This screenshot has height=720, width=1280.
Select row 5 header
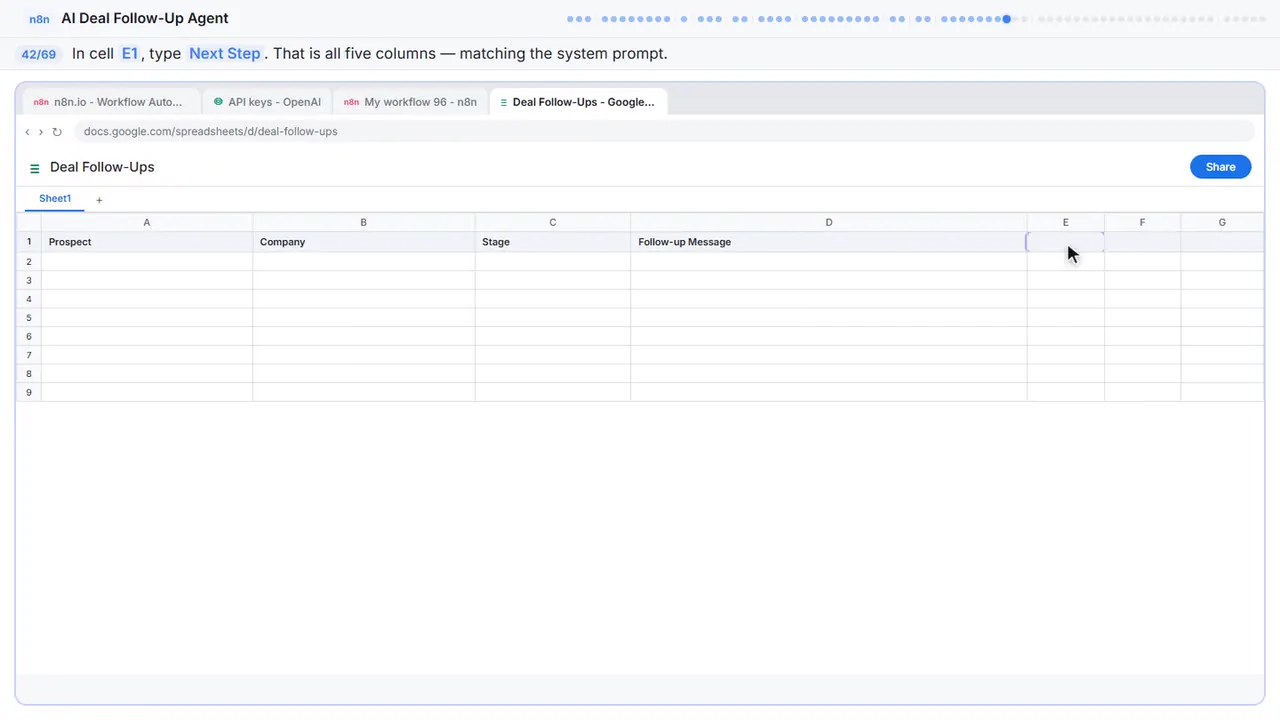pyautogui.click(x=29, y=318)
